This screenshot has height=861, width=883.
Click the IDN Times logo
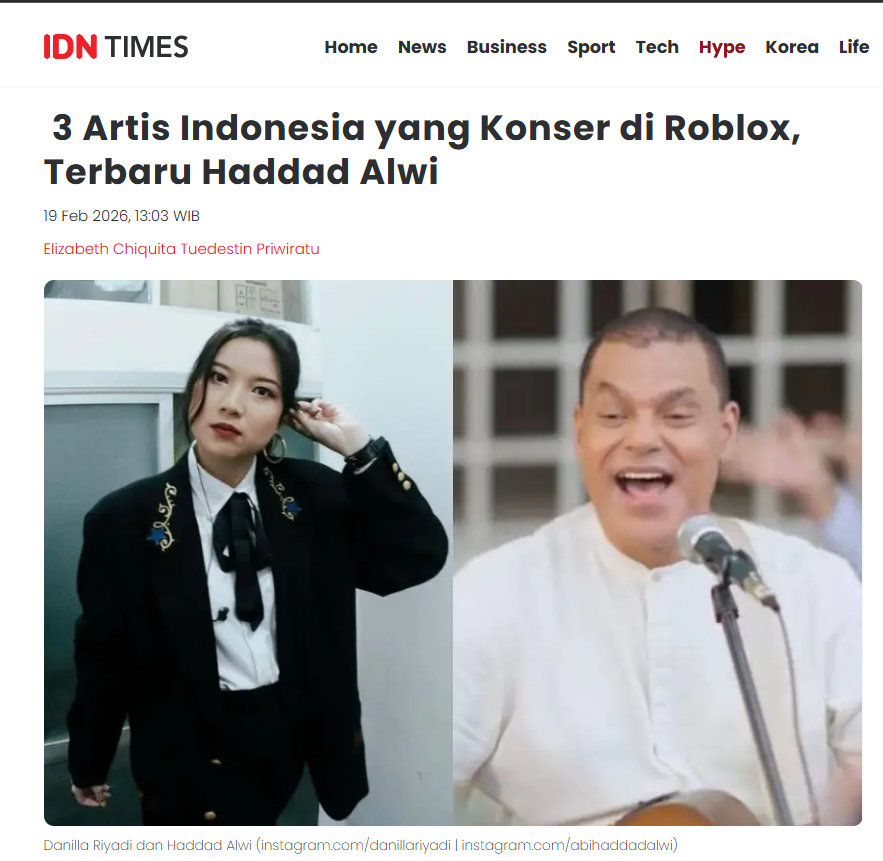pos(116,47)
